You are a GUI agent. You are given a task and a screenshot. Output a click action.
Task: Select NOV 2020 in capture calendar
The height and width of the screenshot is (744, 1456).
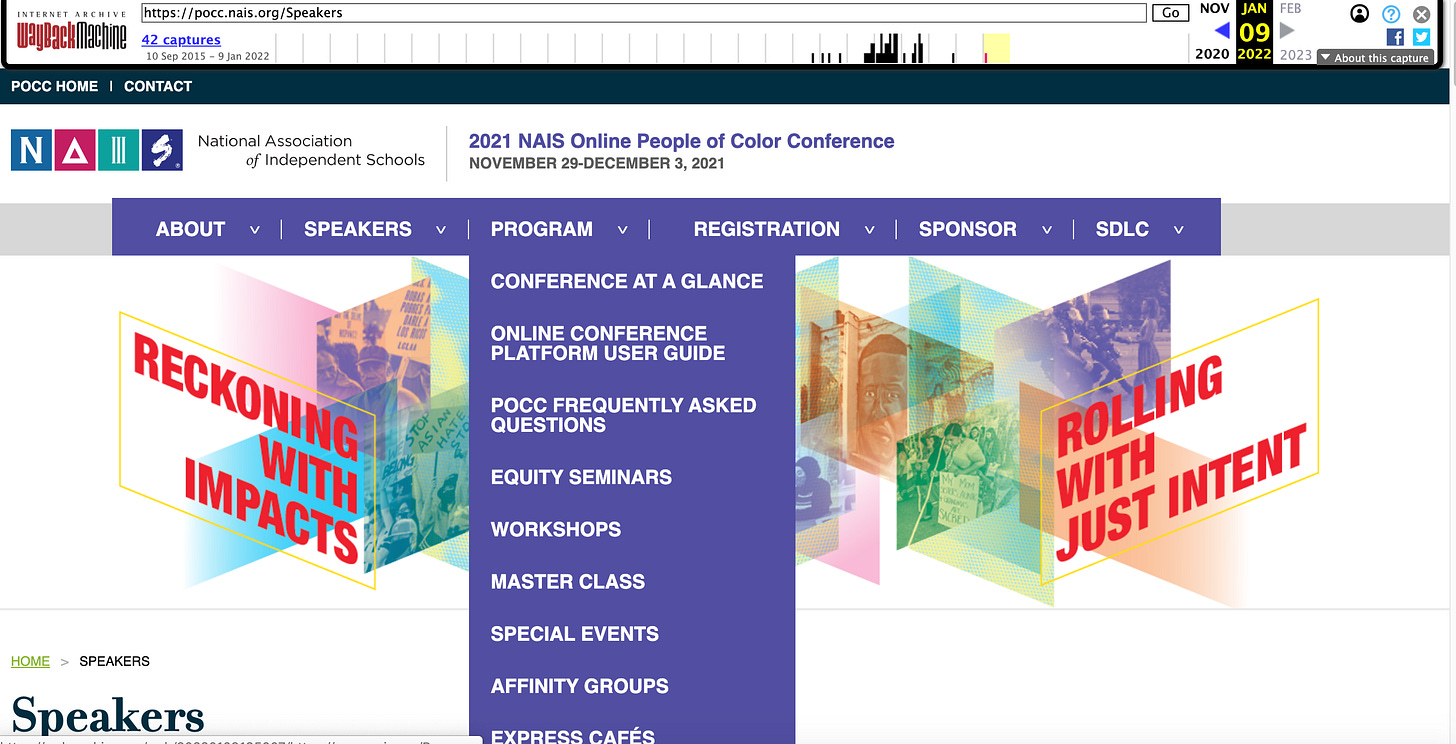1213,31
